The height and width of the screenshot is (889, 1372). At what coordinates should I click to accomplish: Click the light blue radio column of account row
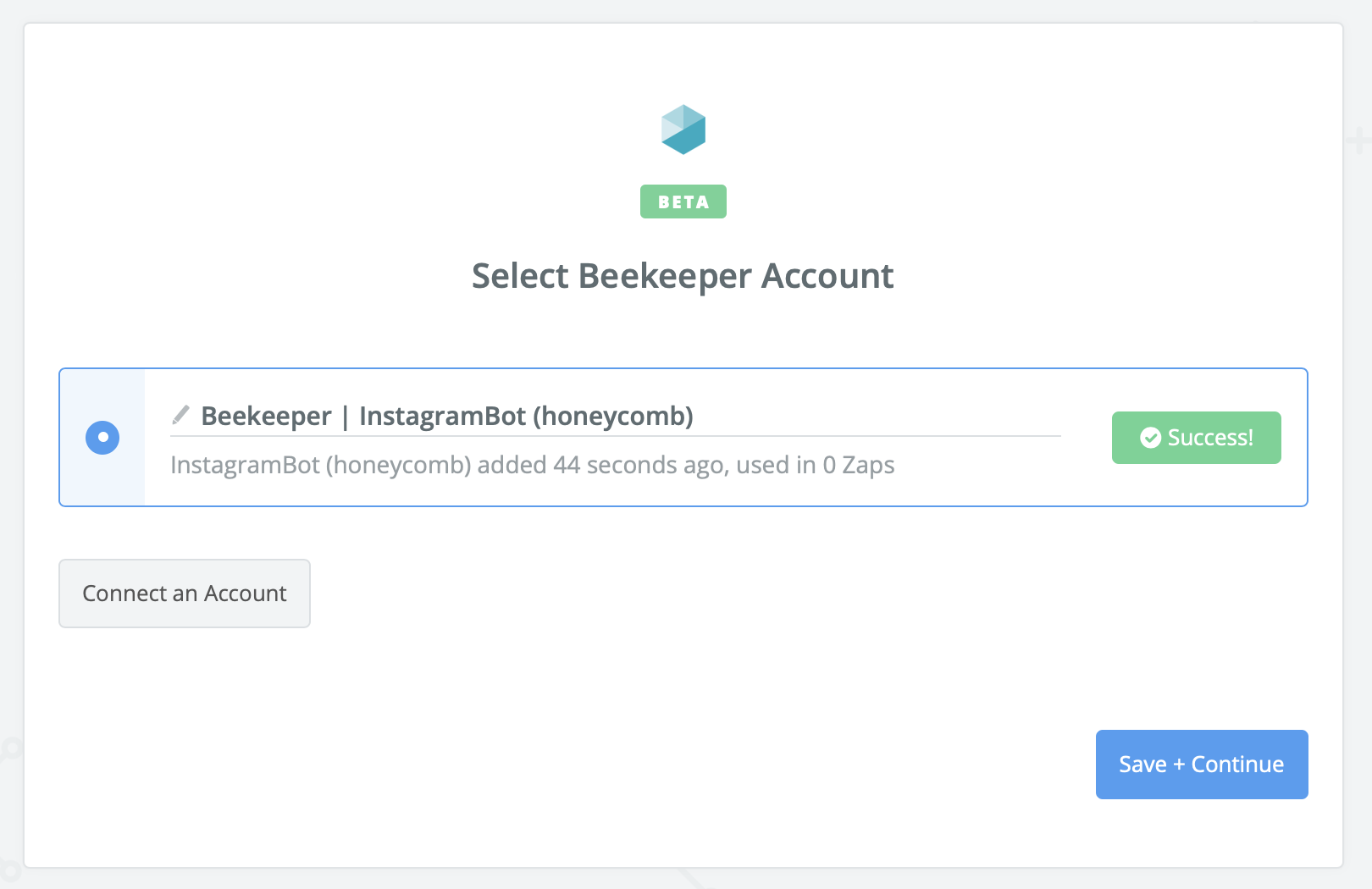tap(102, 438)
